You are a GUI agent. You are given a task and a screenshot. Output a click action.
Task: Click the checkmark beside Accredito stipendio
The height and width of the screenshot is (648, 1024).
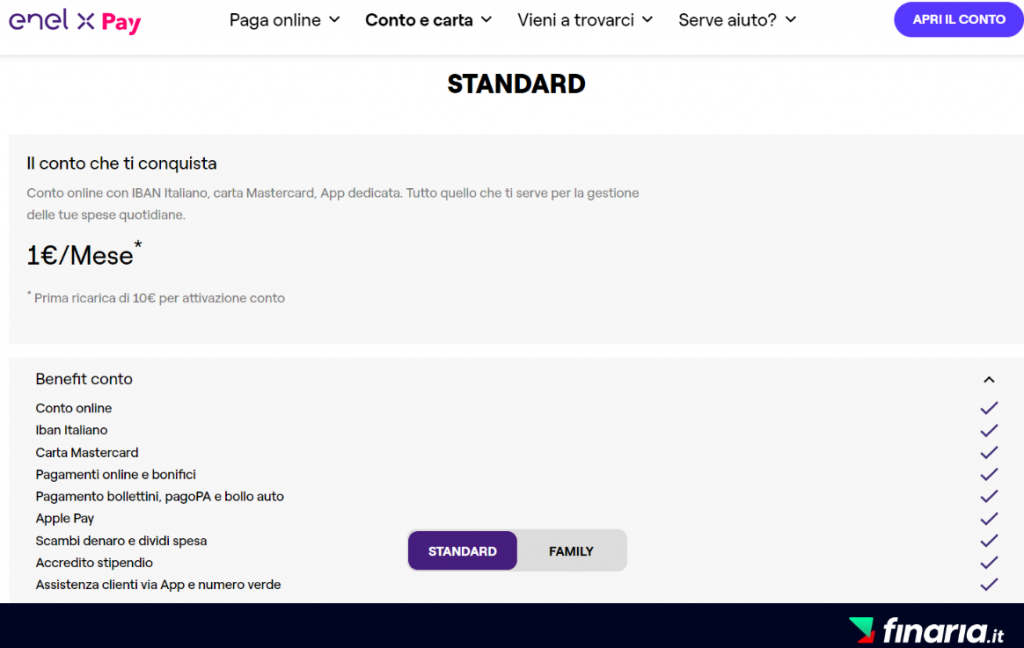pos(989,562)
